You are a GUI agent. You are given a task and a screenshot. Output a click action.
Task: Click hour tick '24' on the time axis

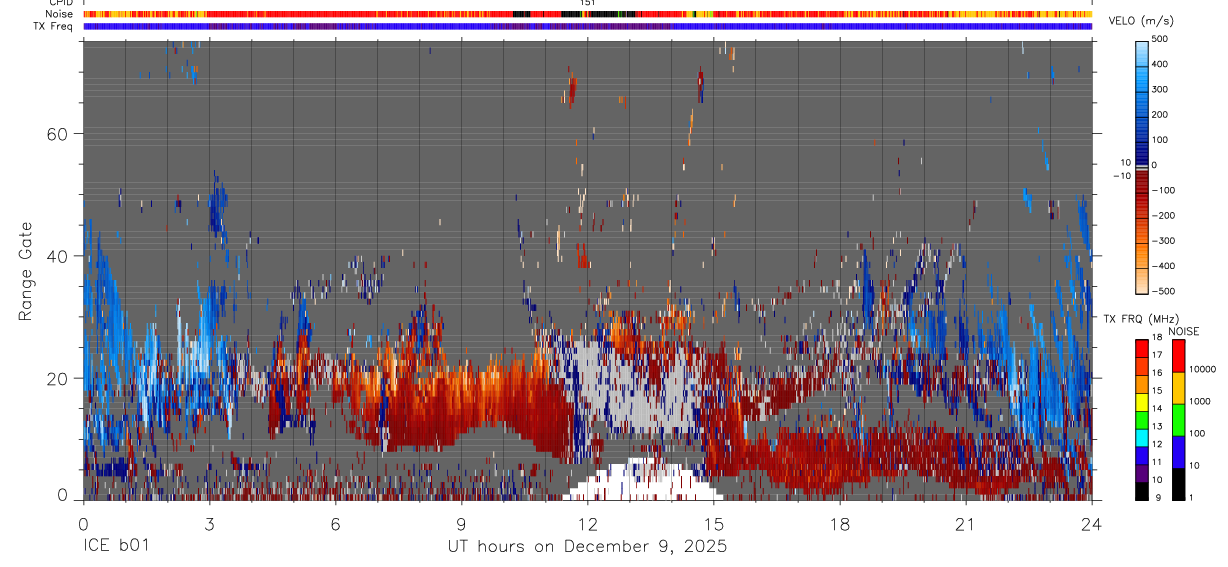pyautogui.click(x=1092, y=524)
